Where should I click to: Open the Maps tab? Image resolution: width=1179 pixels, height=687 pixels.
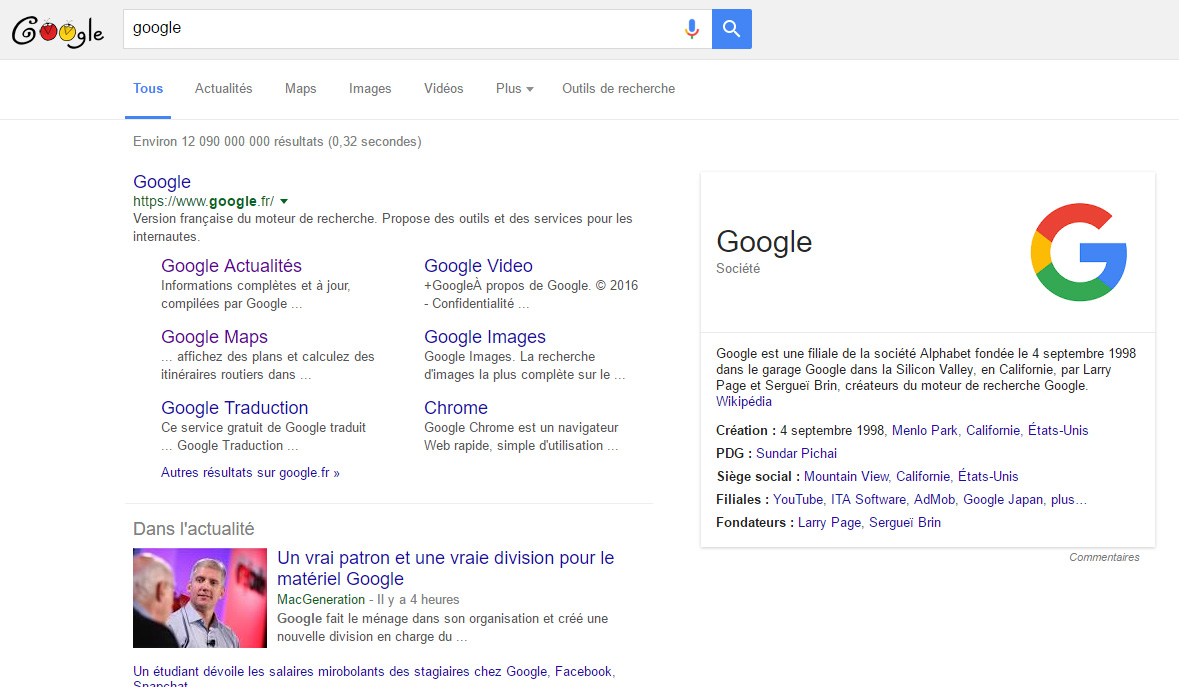point(301,89)
